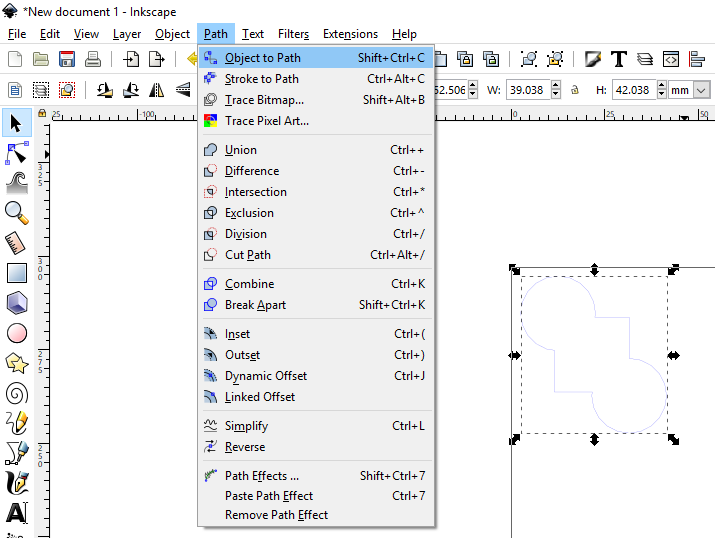Screen dimensions: 715x538
Task: Click Select all objects icon
Action: tap(15, 90)
